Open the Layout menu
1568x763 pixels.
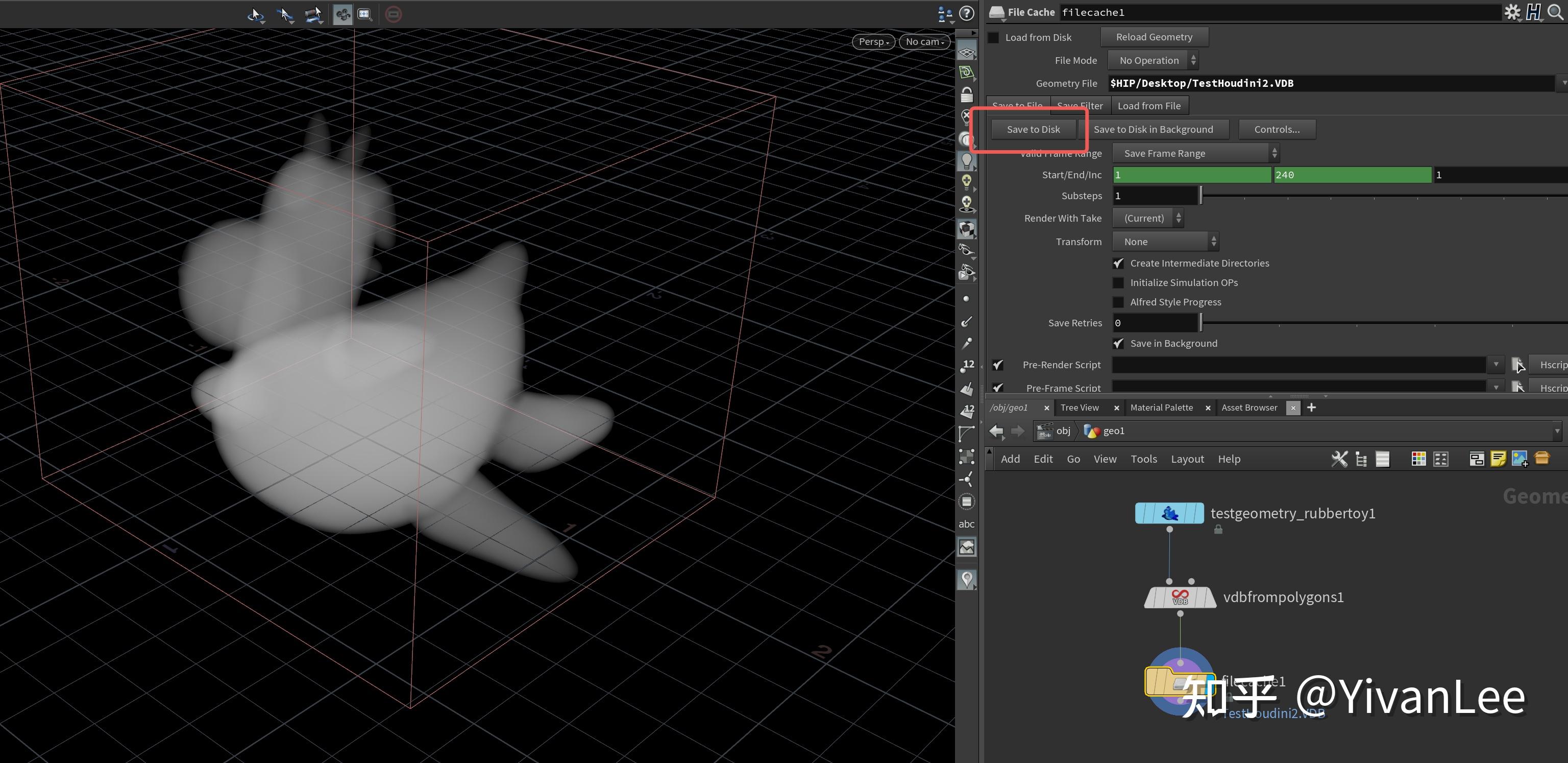[x=1187, y=459]
